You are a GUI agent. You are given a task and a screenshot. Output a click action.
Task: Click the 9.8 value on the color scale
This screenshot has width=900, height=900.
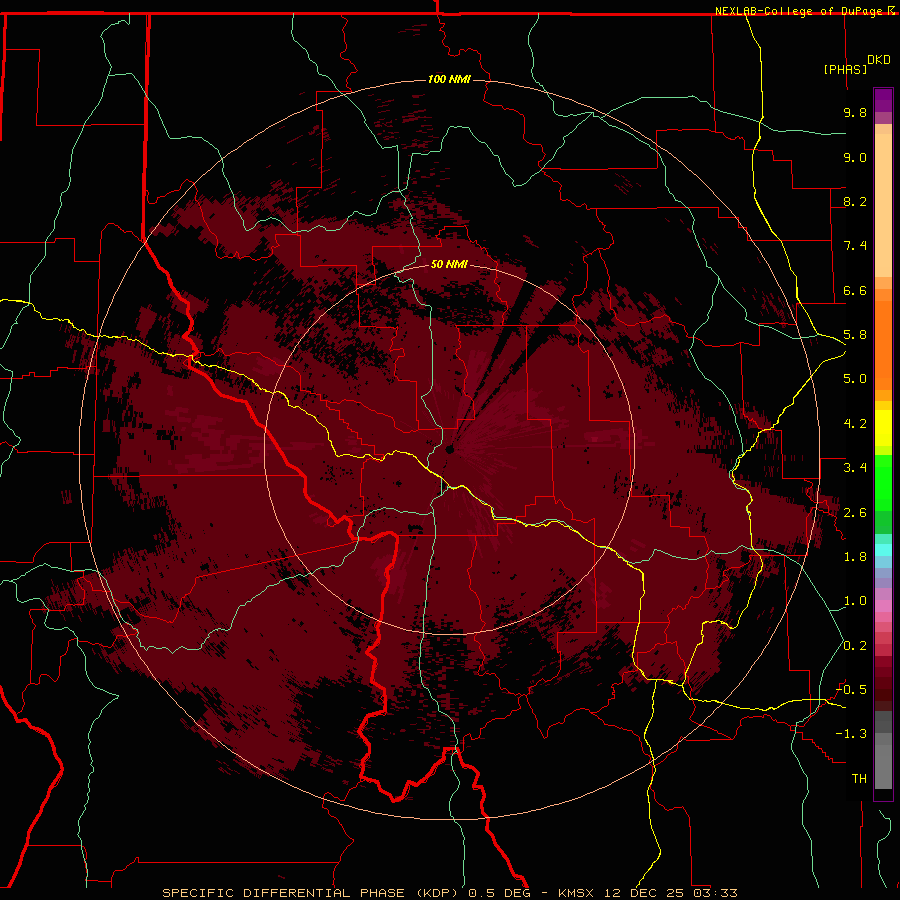coord(855,112)
